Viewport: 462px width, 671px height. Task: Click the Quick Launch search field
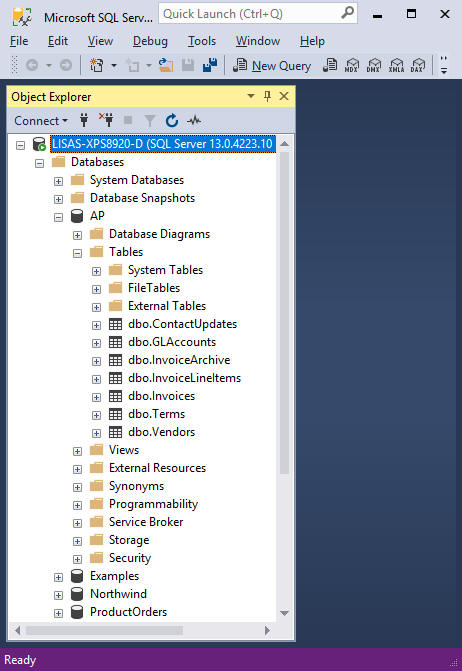(258, 14)
